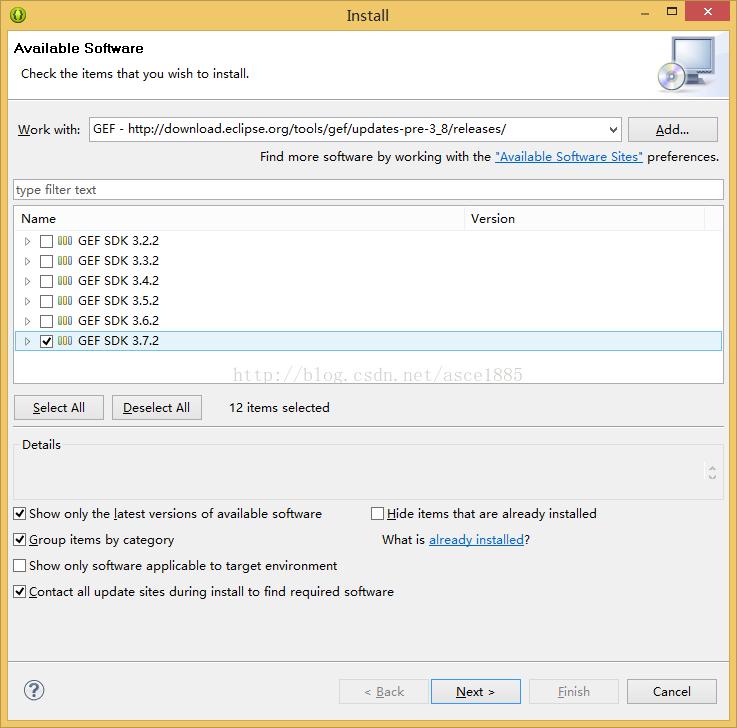This screenshot has height=728, width=737.
Task: Select the GEF SDK 3.2.2 row label
Action: point(118,241)
